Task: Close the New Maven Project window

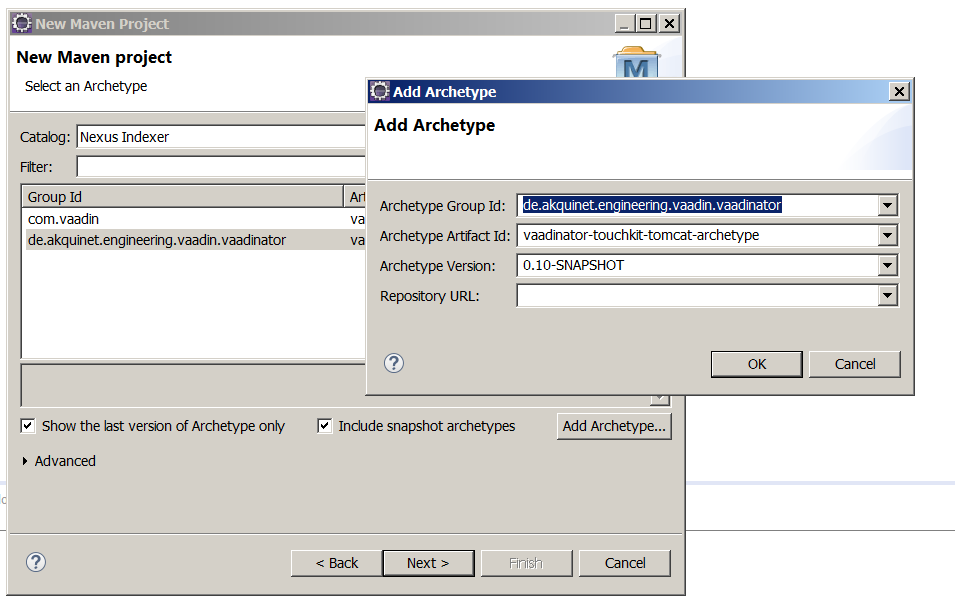Action: (x=669, y=24)
